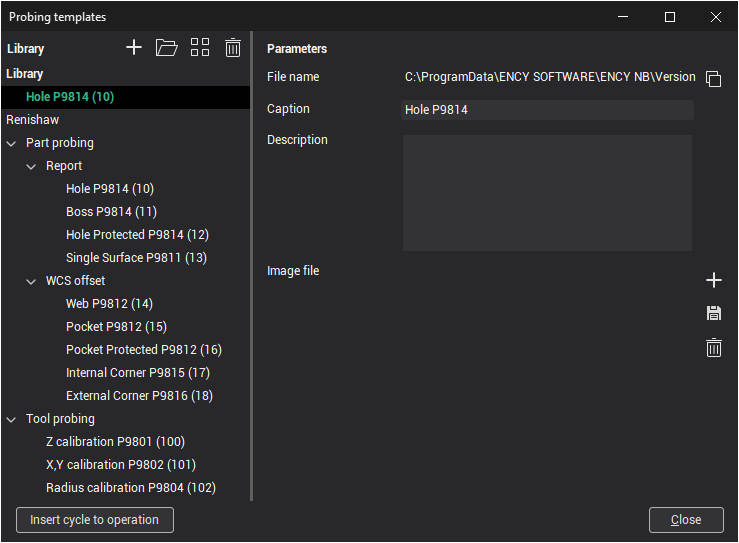The image size is (739, 543).
Task: Select Single Surface P9811 (13) template
Action: click(x=136, y=258)
